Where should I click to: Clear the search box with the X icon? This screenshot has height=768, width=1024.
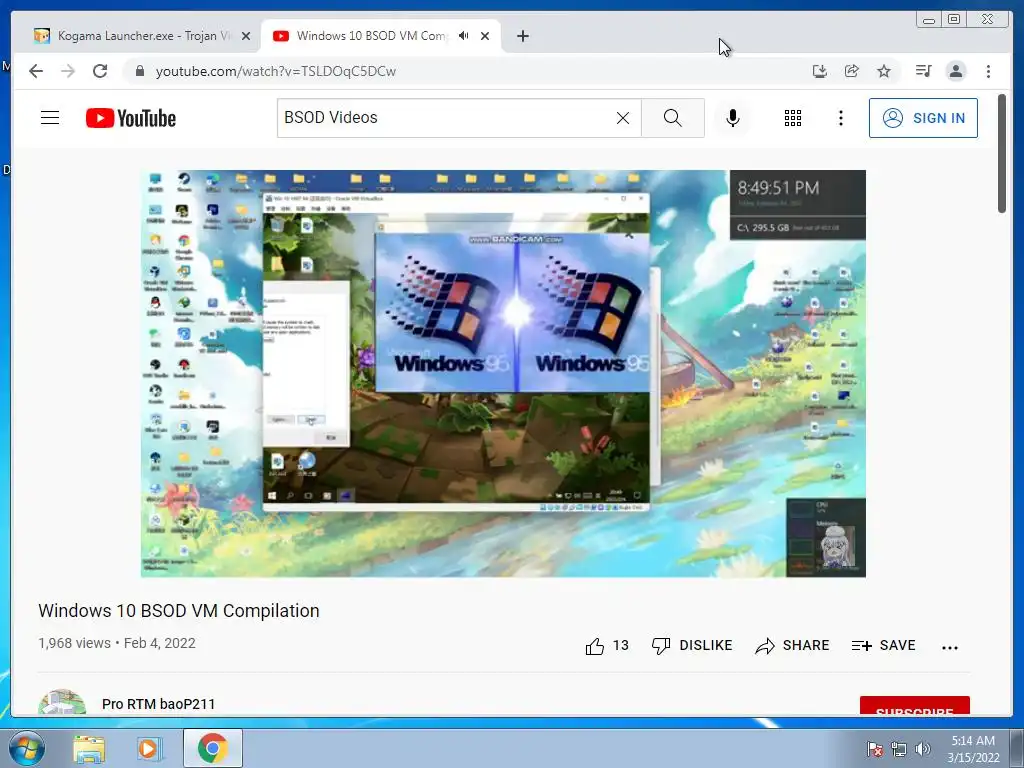coord(623,118)
